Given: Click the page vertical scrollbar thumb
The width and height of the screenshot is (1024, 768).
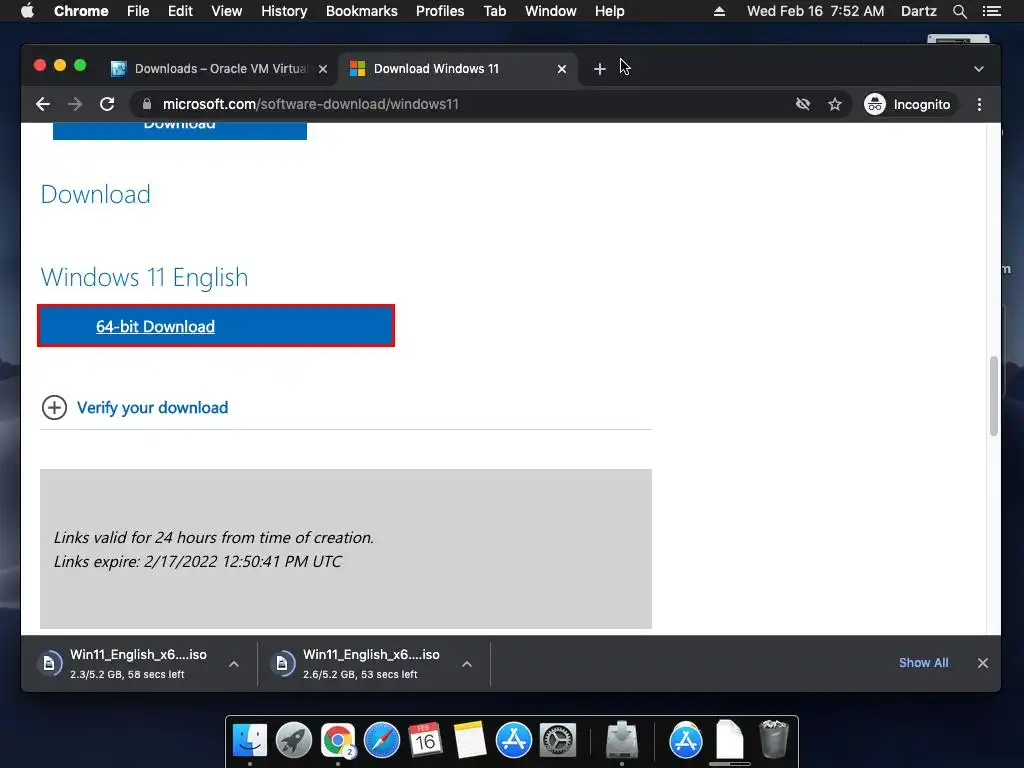Looking at the screenshot, I should pyautogui.click(x=994, y=396).
